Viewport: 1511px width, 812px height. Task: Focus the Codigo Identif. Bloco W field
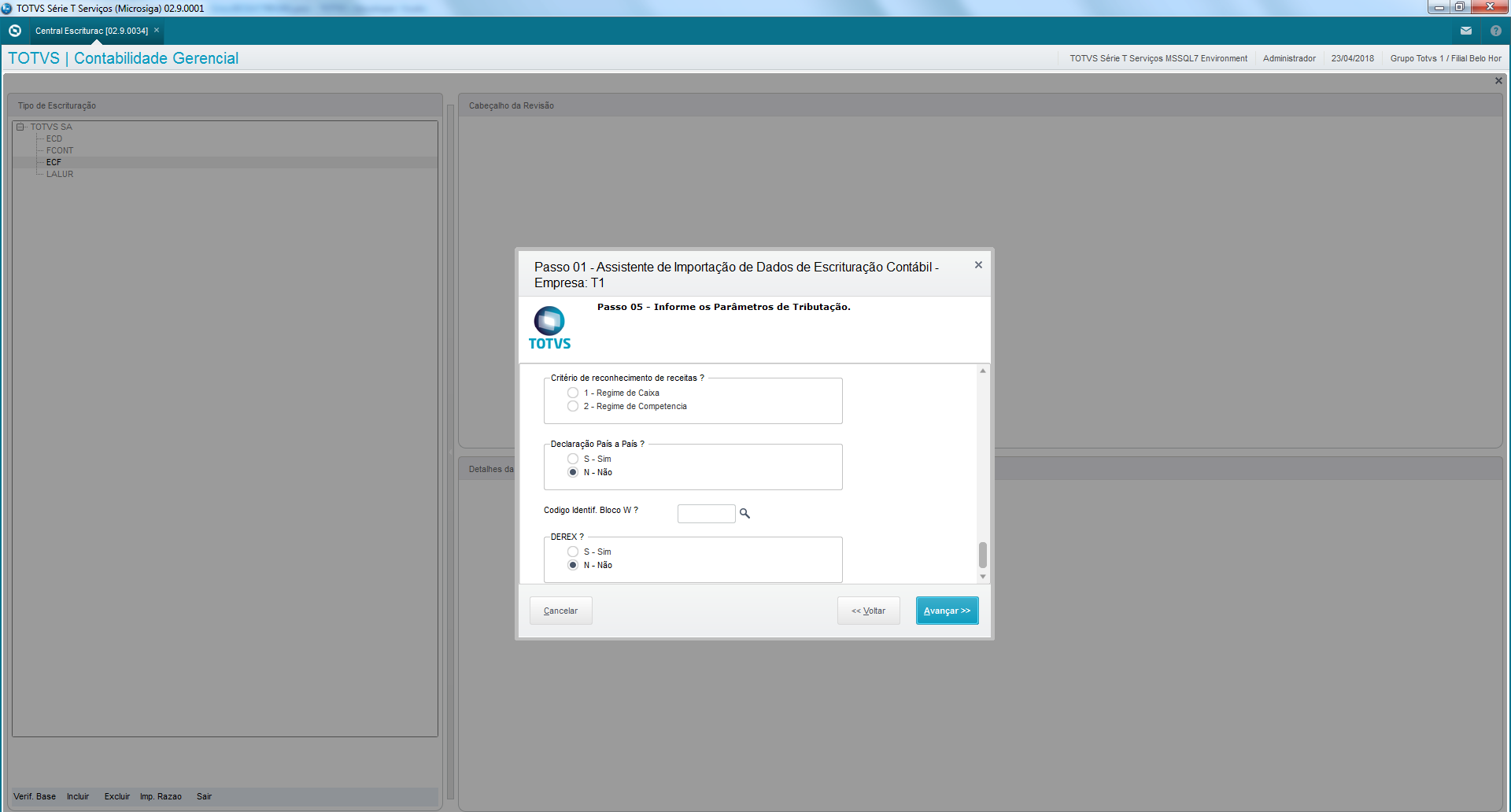tap(706, 514)
